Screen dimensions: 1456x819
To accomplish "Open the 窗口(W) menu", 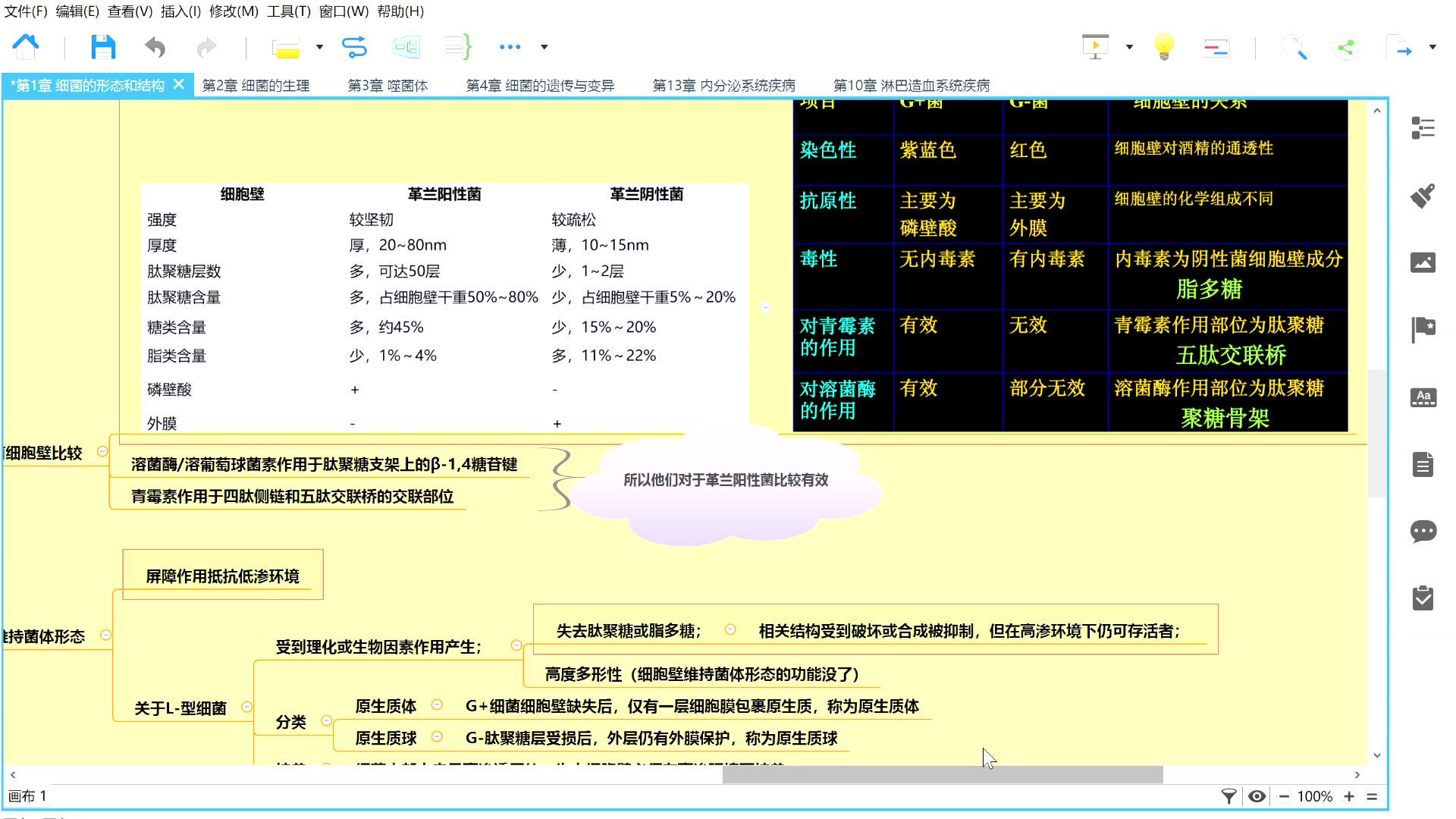I will pyautogui.click(x=344, y=11).
